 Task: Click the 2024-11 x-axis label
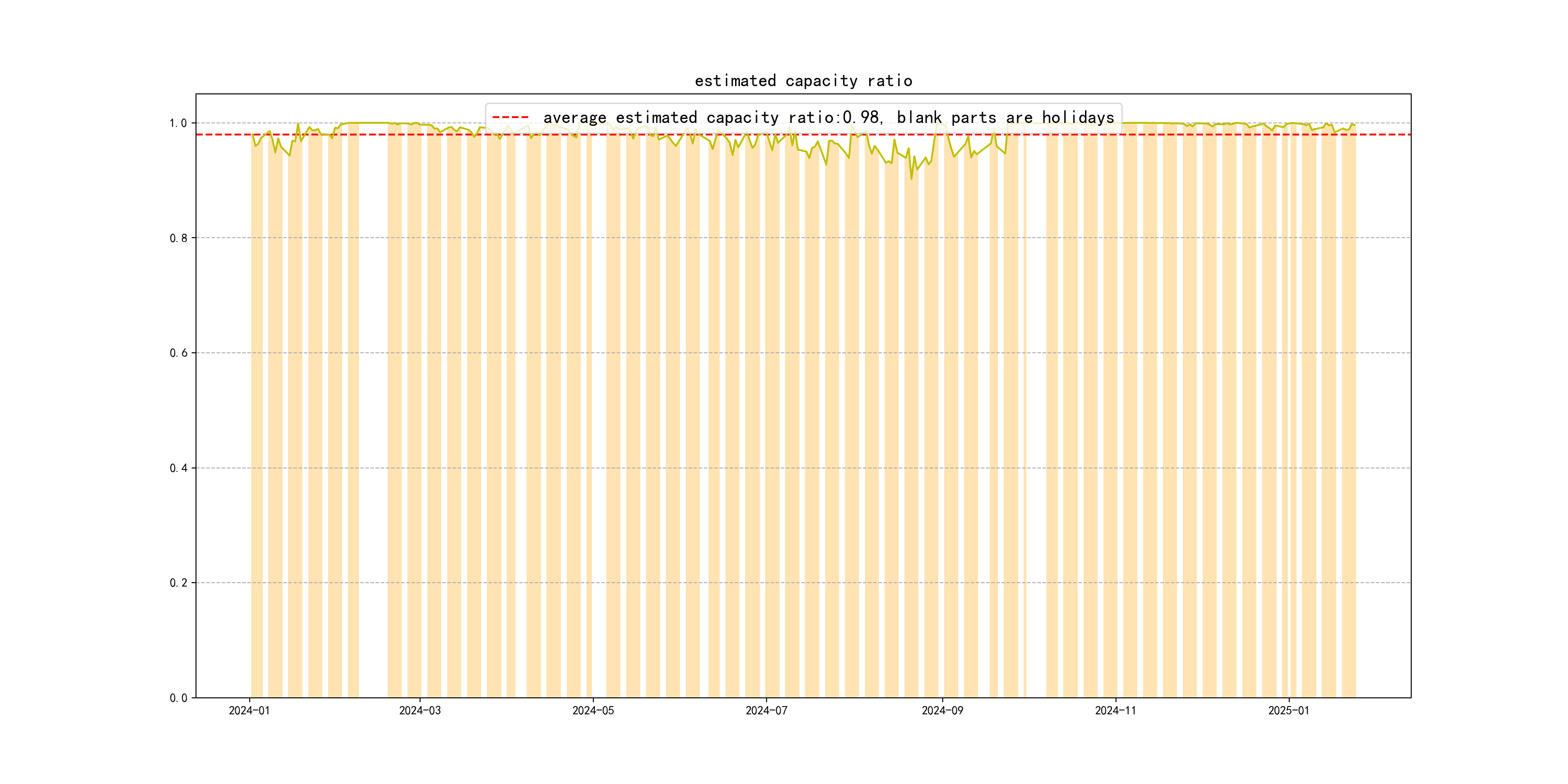1115,710
